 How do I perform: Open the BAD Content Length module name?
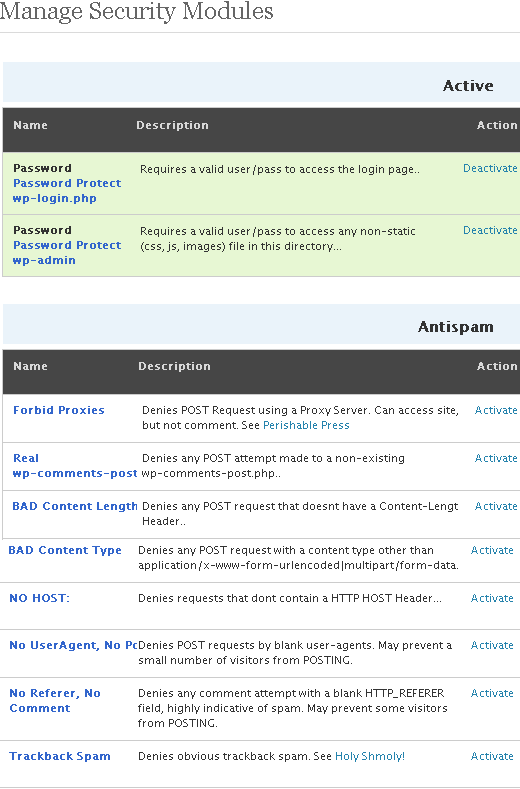click(x=75, y=506)
